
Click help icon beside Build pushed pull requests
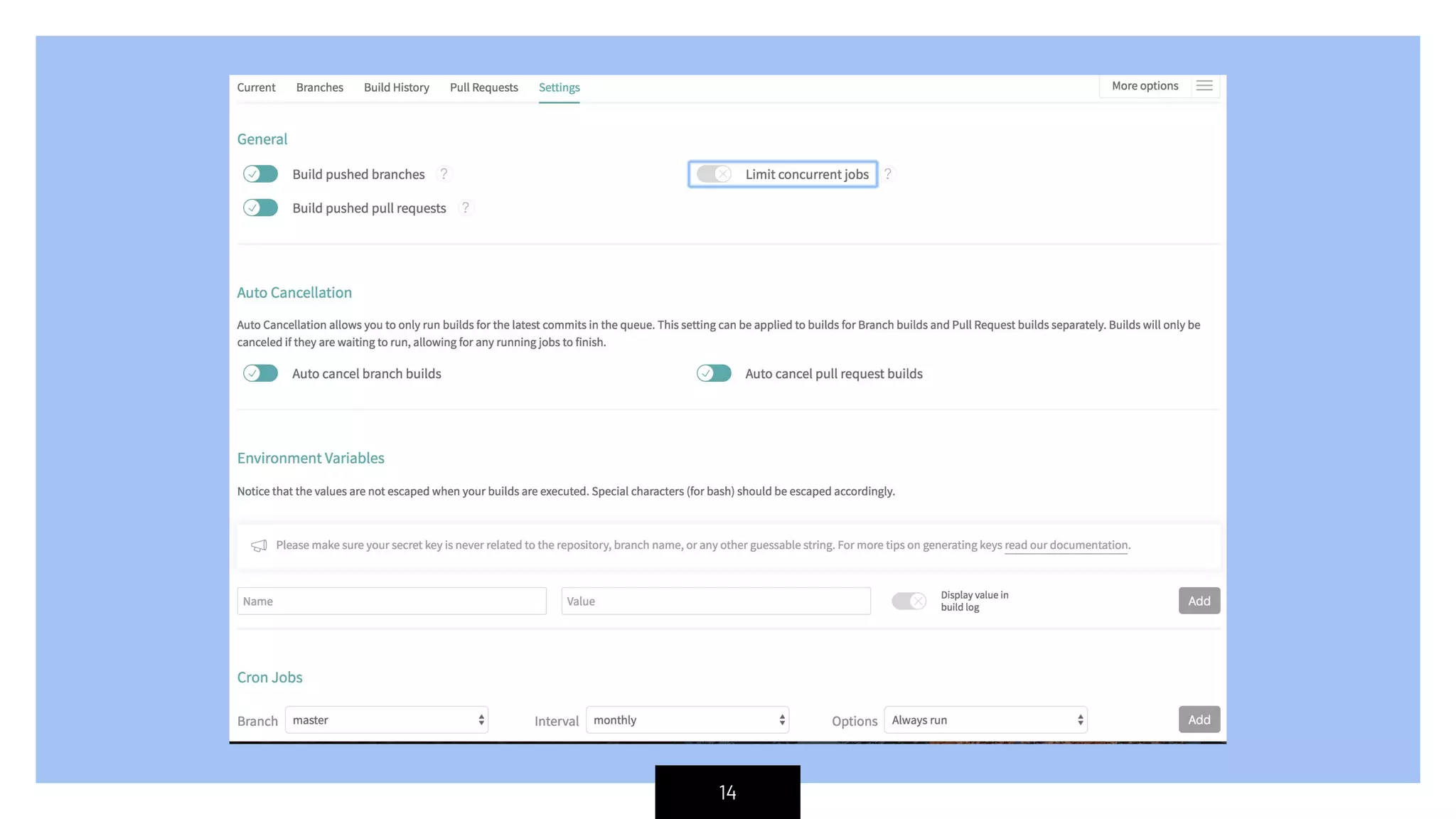(466, 208)
